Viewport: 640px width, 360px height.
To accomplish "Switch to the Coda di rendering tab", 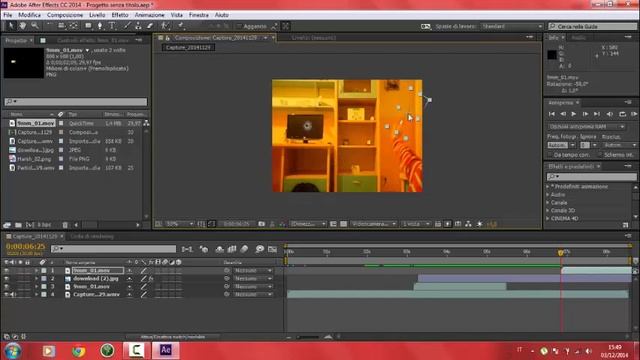I will click(x=91, y=236).
